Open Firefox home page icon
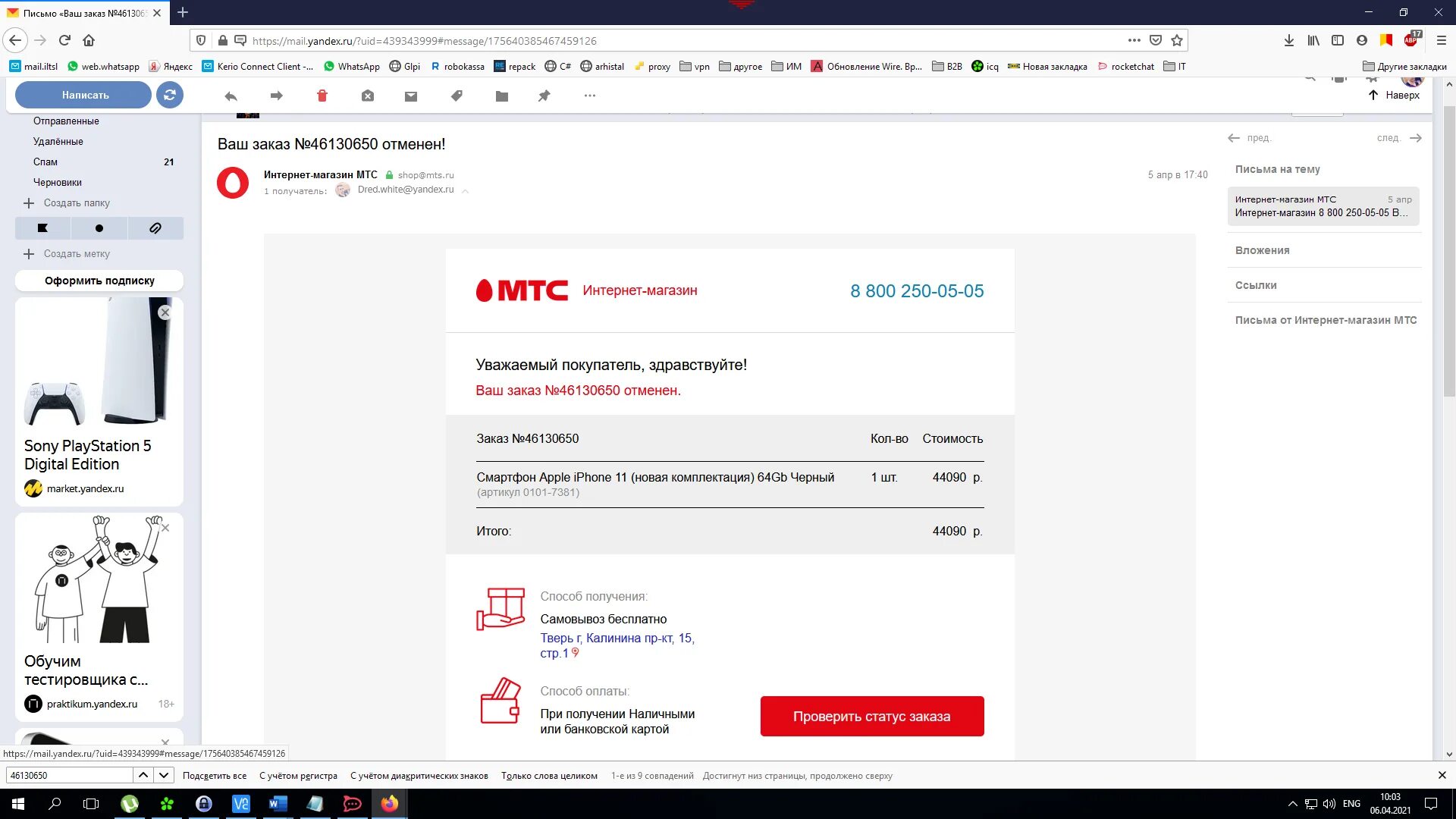Viewport: 1456px width, 819px height. tap(89, 40)
